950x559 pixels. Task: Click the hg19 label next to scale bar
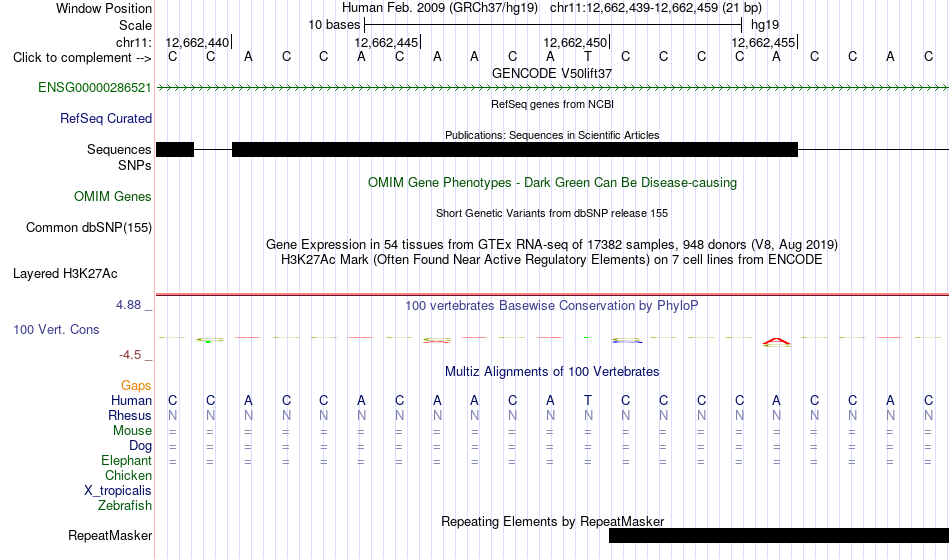coord(765,25)
